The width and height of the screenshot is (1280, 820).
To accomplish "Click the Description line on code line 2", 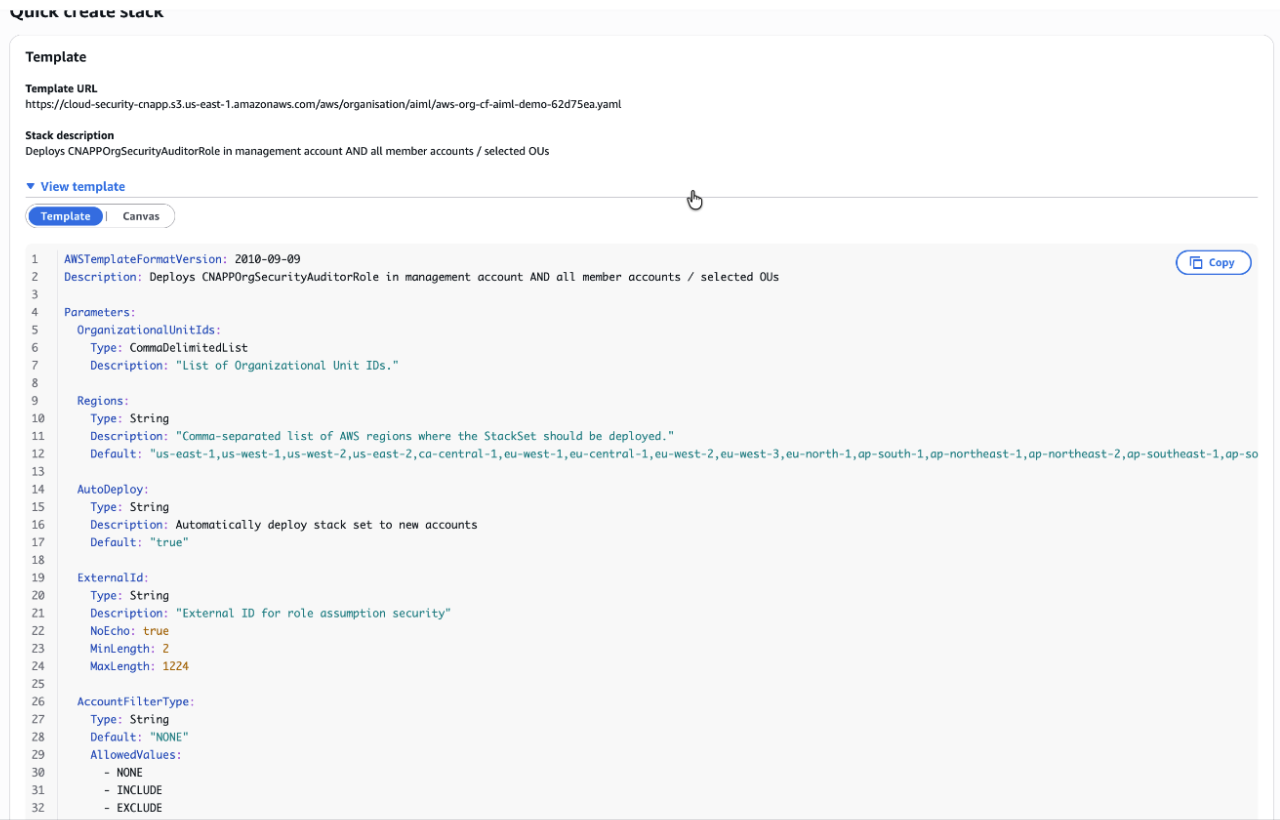I will point(421,276).
